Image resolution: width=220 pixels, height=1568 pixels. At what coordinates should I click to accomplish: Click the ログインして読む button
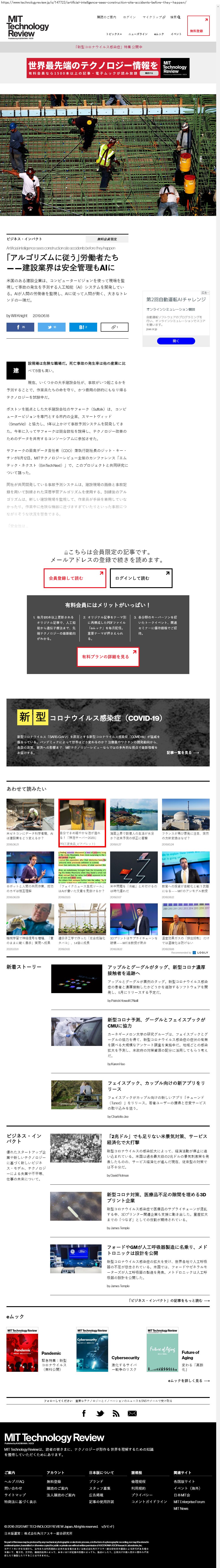(x=141, y=578)
